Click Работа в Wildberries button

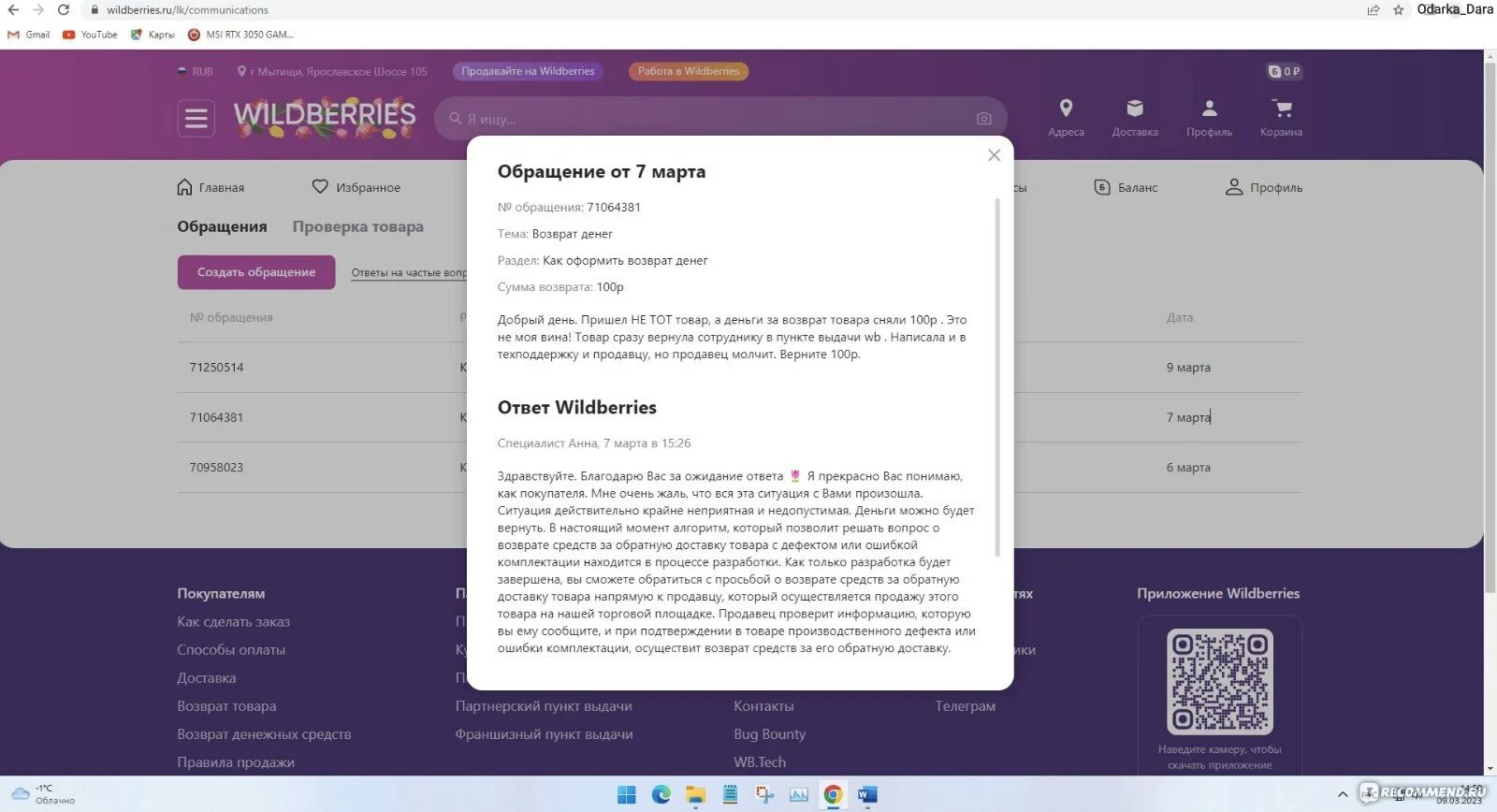(x=688, y=71)
